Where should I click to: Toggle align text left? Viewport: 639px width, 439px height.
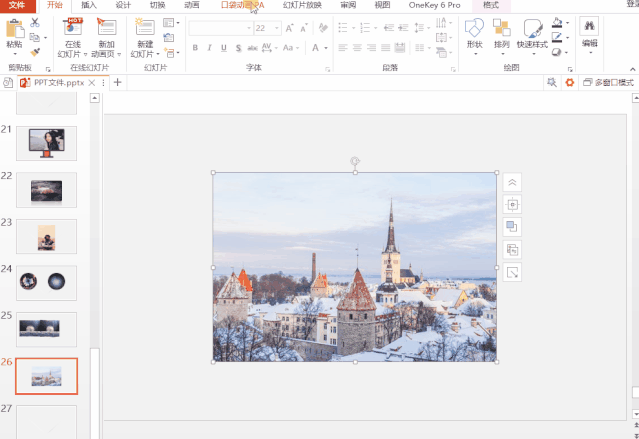[x=343, y=48]
